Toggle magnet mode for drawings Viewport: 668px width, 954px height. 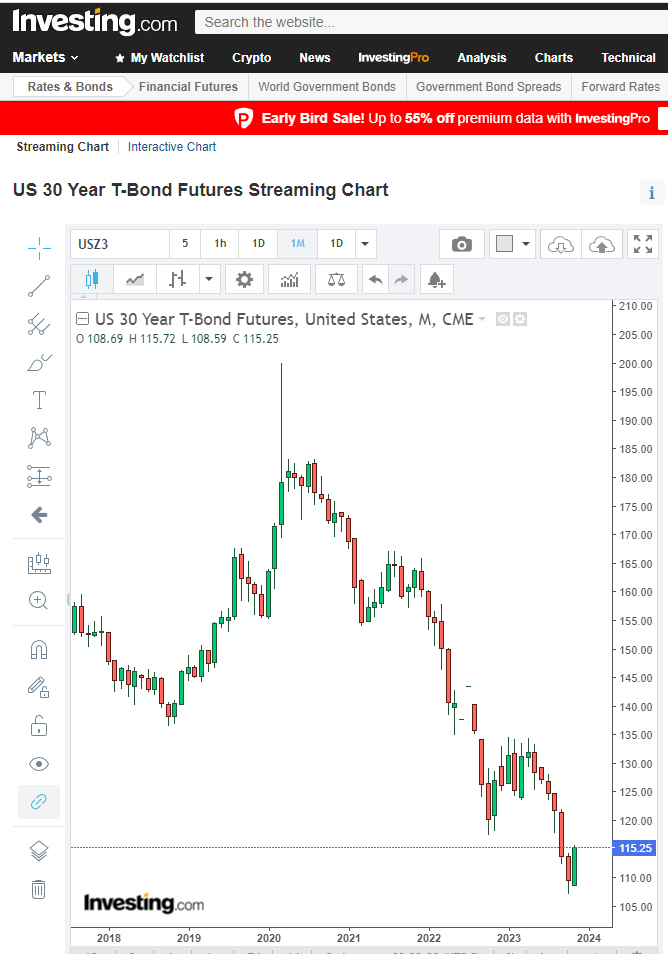[39, 650]
